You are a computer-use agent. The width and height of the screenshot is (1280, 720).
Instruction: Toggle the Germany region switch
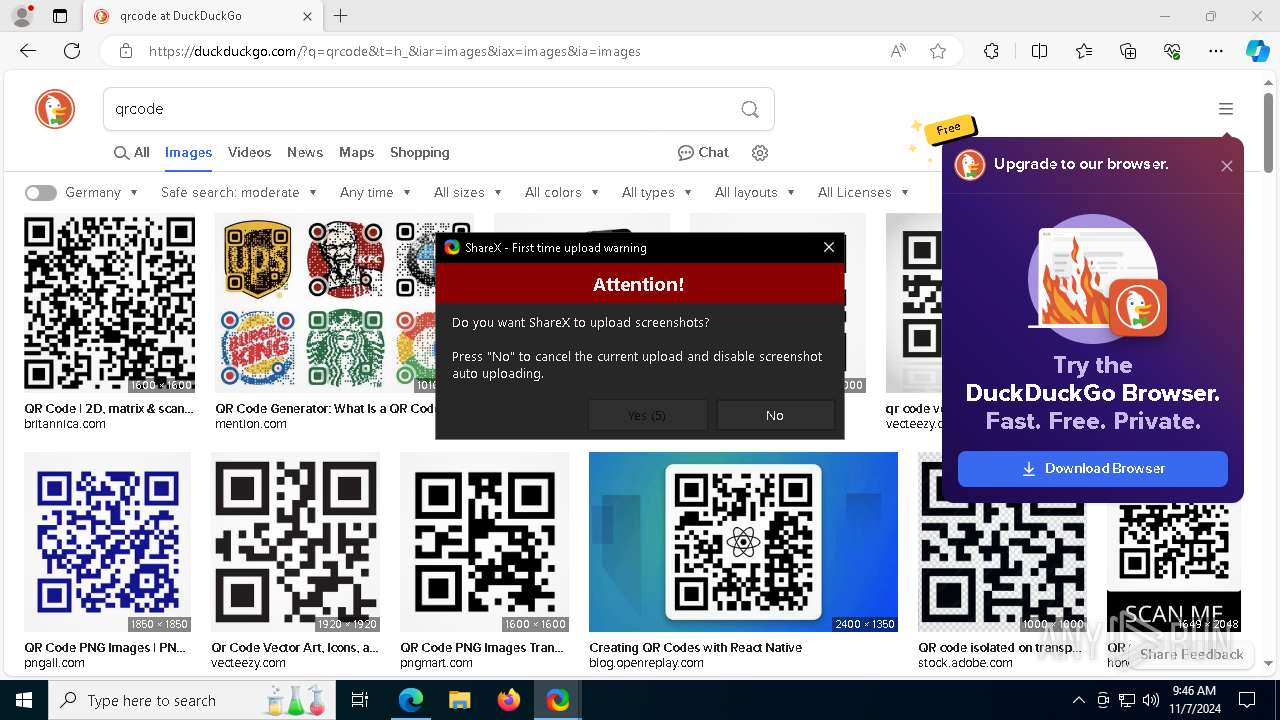[41, 193]
